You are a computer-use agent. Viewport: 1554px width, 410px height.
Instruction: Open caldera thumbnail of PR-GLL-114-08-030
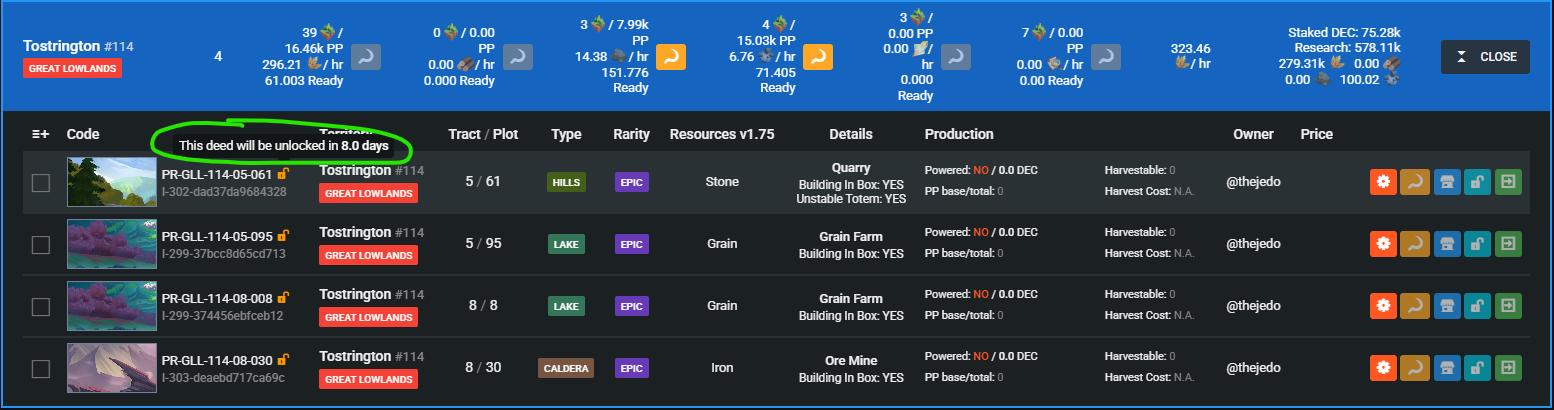click(112, 368)
